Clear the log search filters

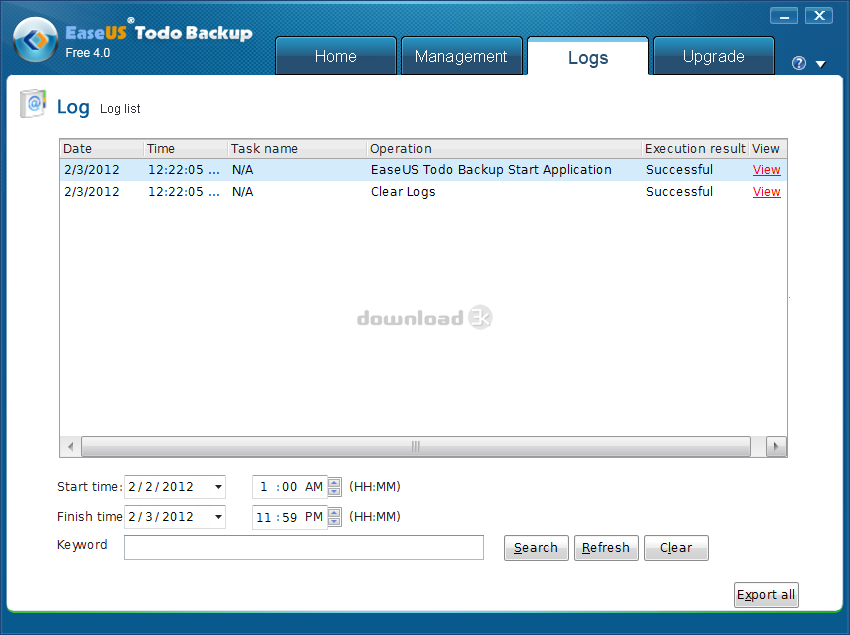point(676,548)
